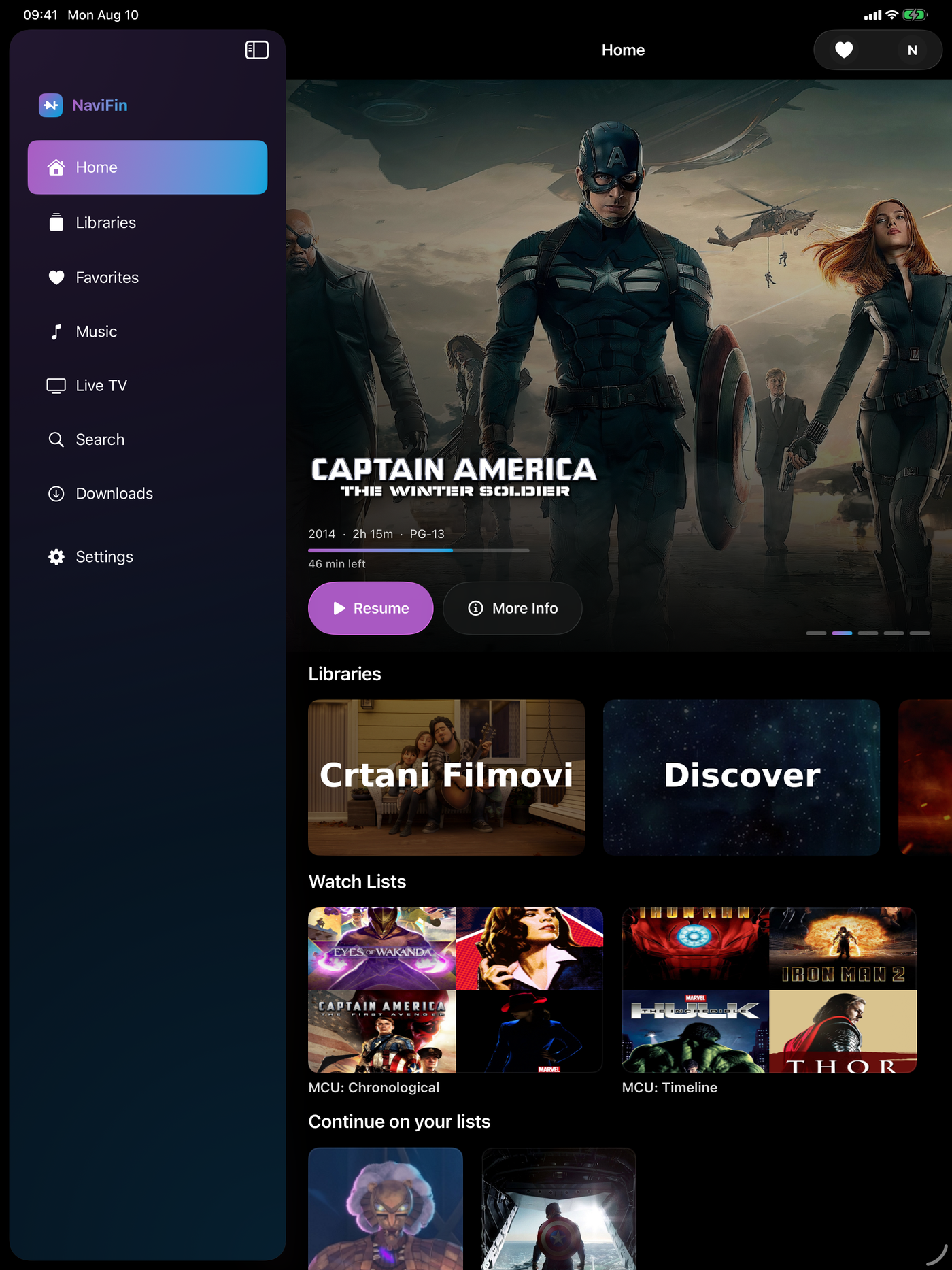Click the 2014 year text
This screenshot has height=1270, width=952.
click(x=322, y=534)
